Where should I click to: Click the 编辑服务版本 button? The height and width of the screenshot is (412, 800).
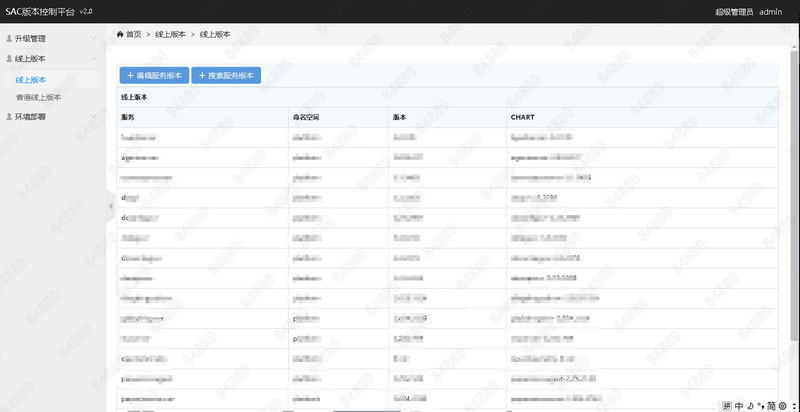(x=155, y=75)
